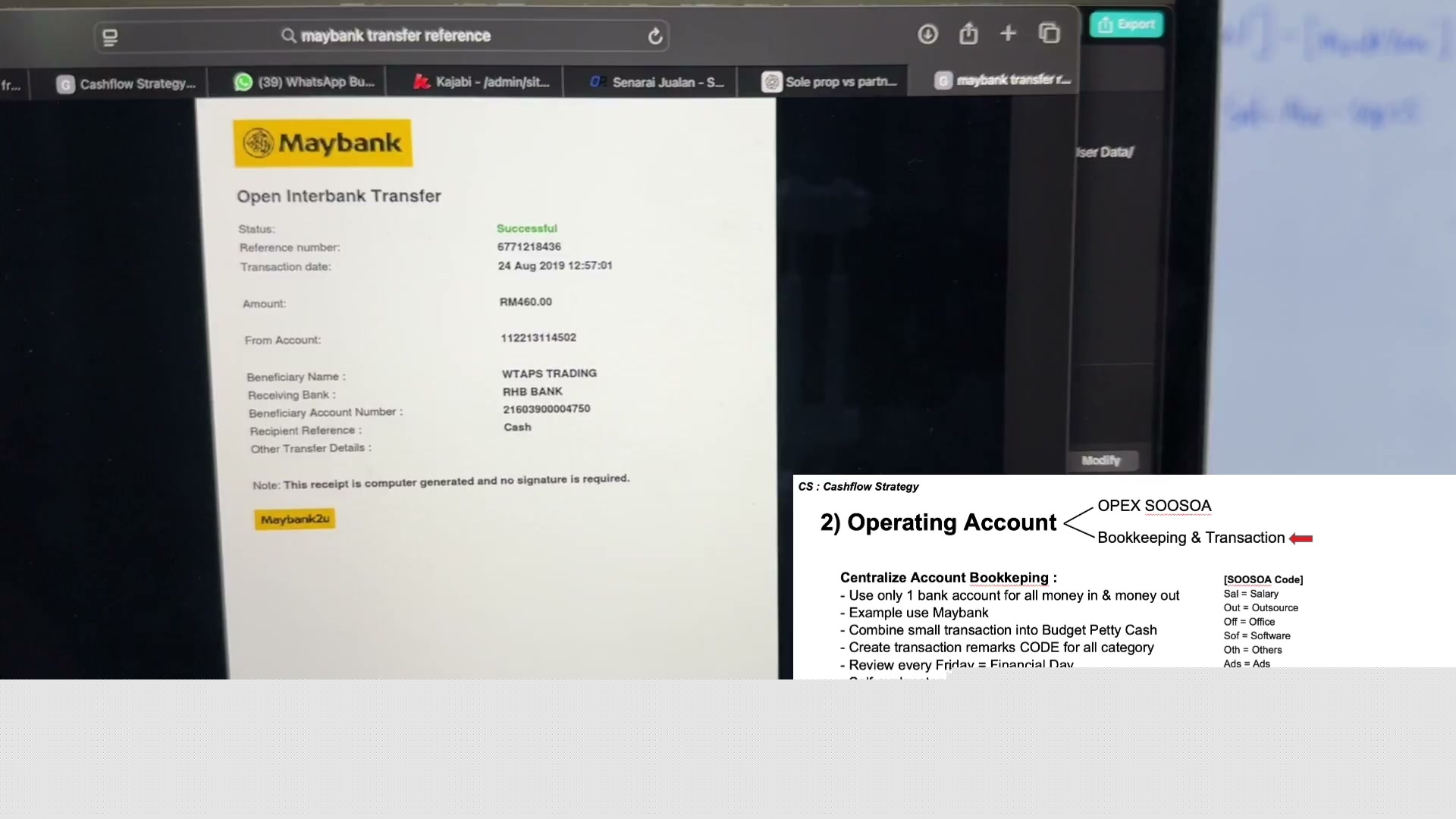The image size is (1456, 819).
Task: Click the Sof = Software code line
Action: [1257, 635]
